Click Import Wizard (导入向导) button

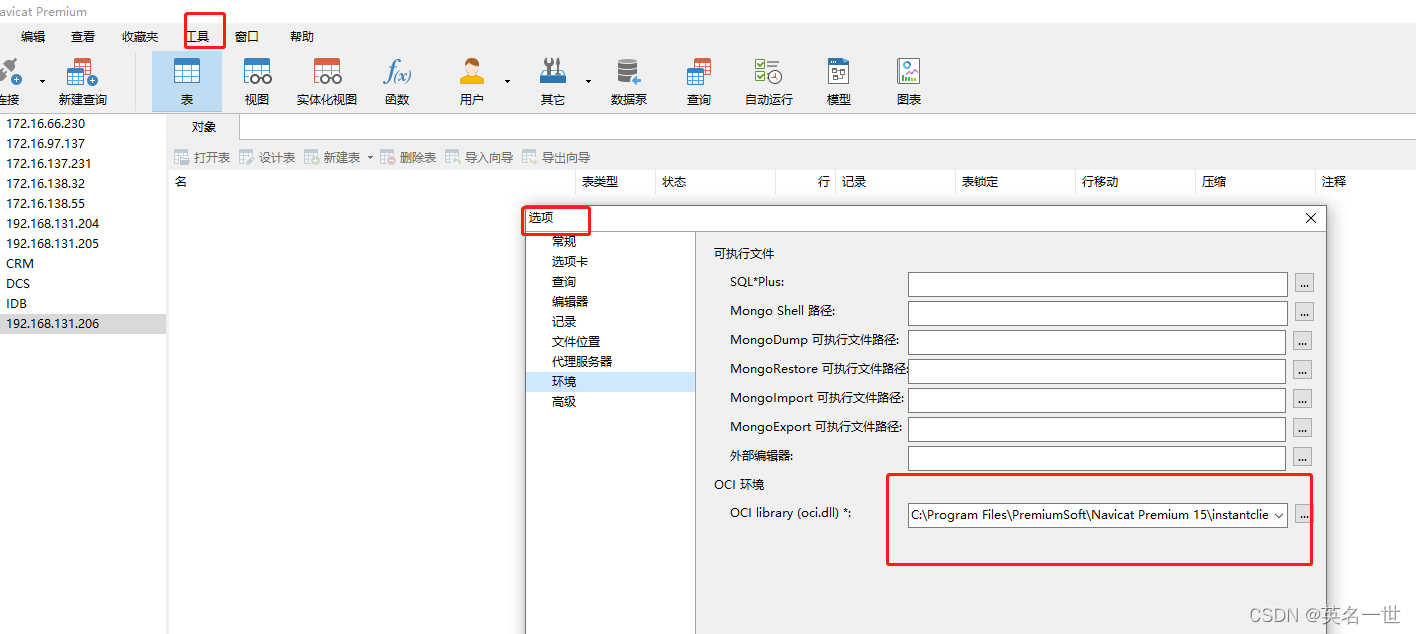(479, 157)
